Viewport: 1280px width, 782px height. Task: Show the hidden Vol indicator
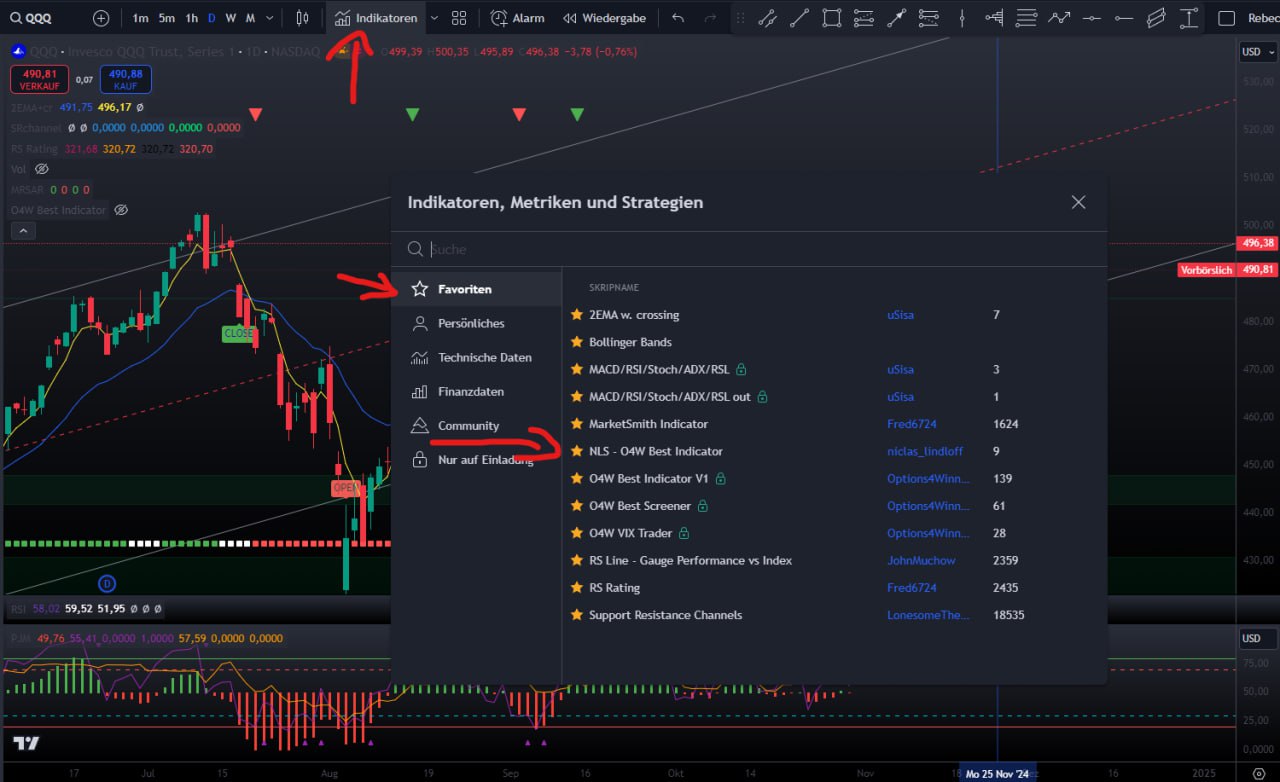coord(42,169)
